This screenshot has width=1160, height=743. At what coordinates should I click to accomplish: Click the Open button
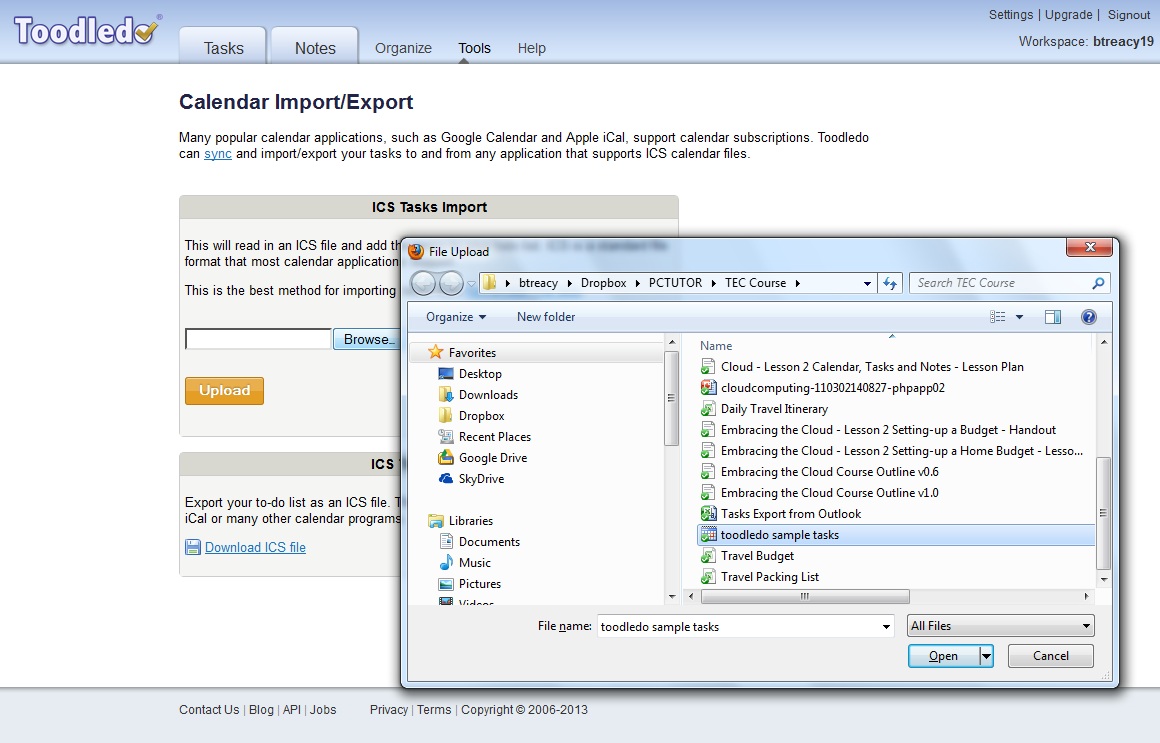(943, 656)
